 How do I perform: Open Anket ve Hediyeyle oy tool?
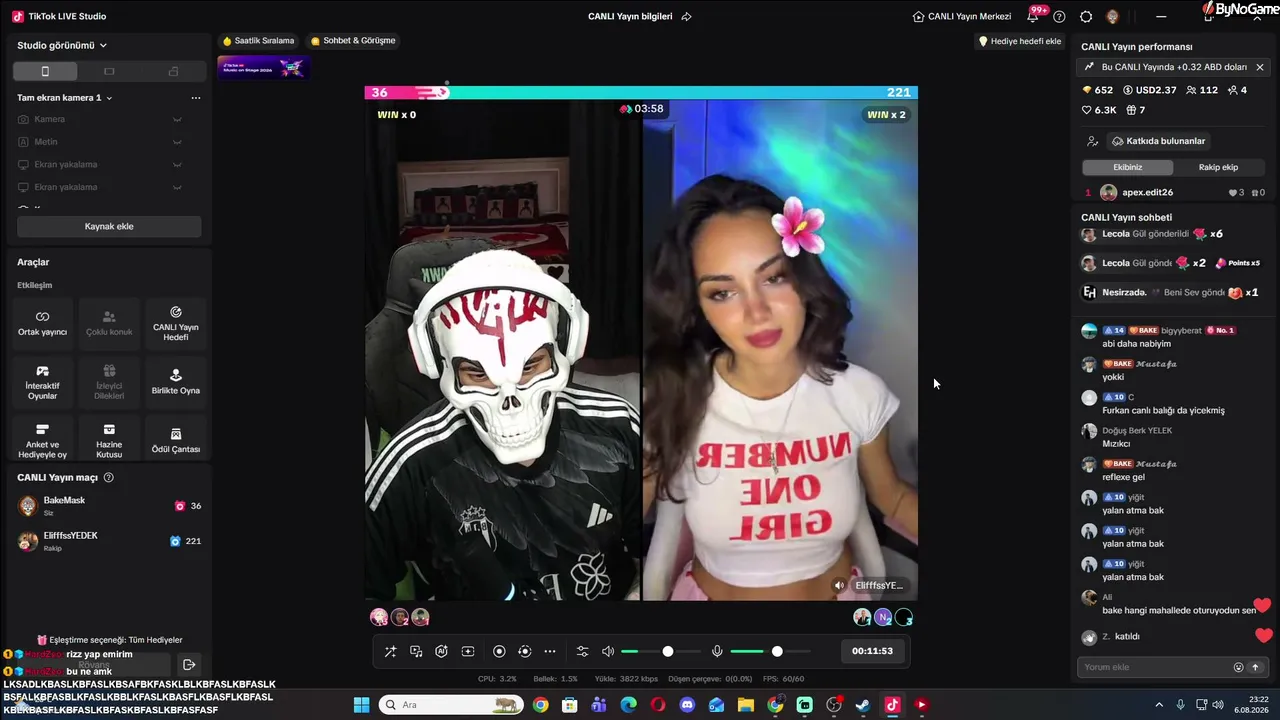point(42,441)
